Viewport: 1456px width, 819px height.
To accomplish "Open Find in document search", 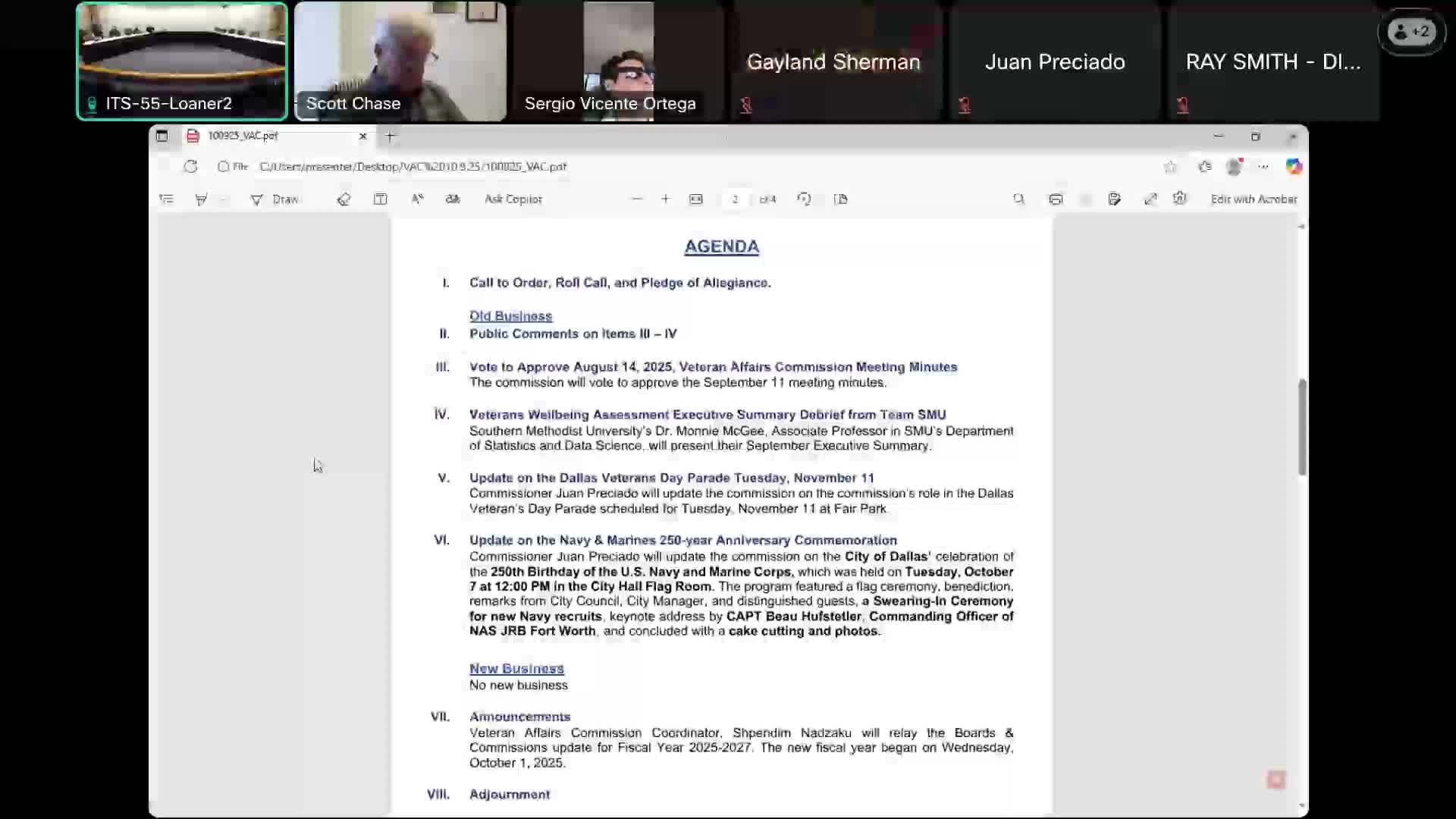I will [1018, 199].
